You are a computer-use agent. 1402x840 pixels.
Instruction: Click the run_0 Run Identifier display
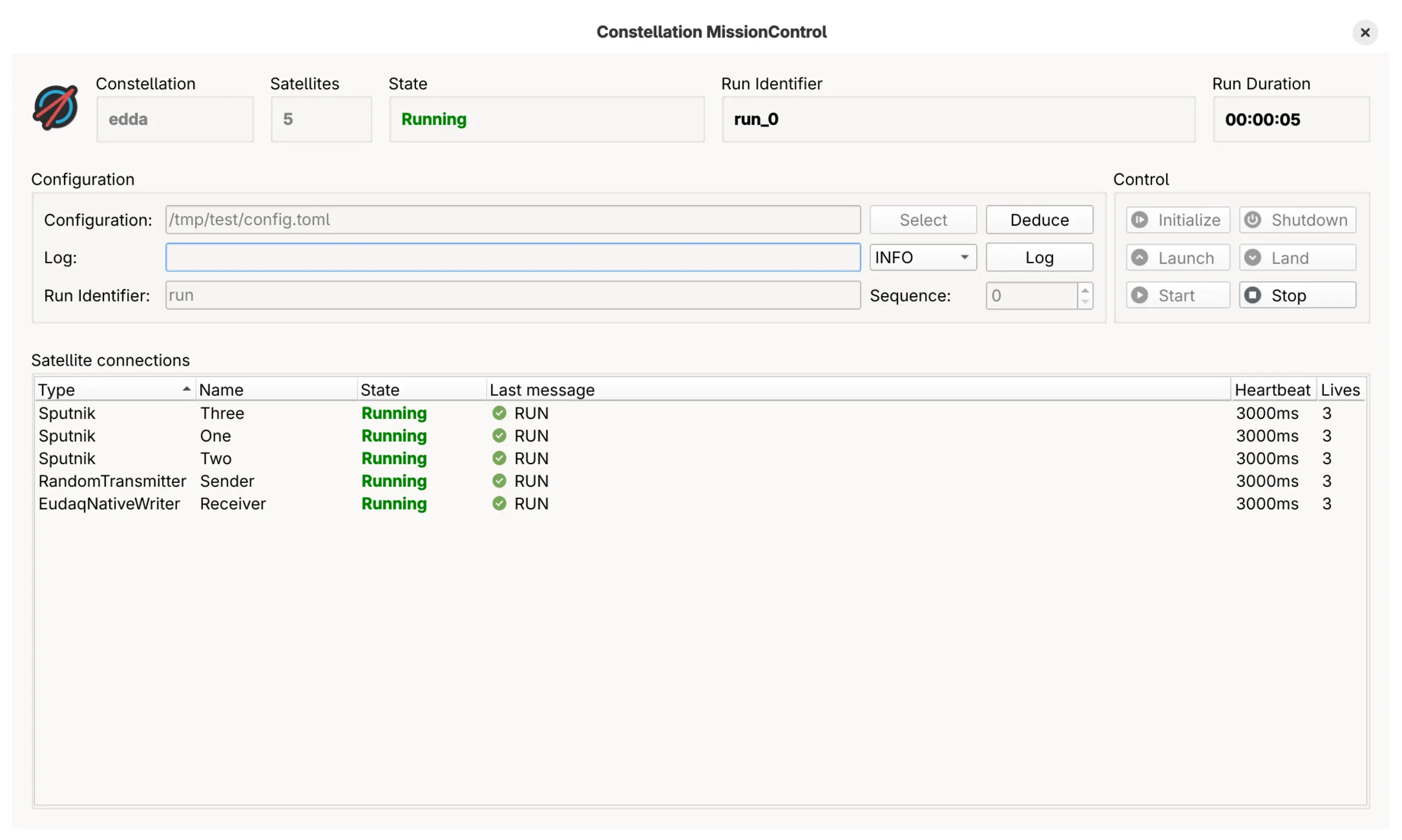click(x=958, y=119)
